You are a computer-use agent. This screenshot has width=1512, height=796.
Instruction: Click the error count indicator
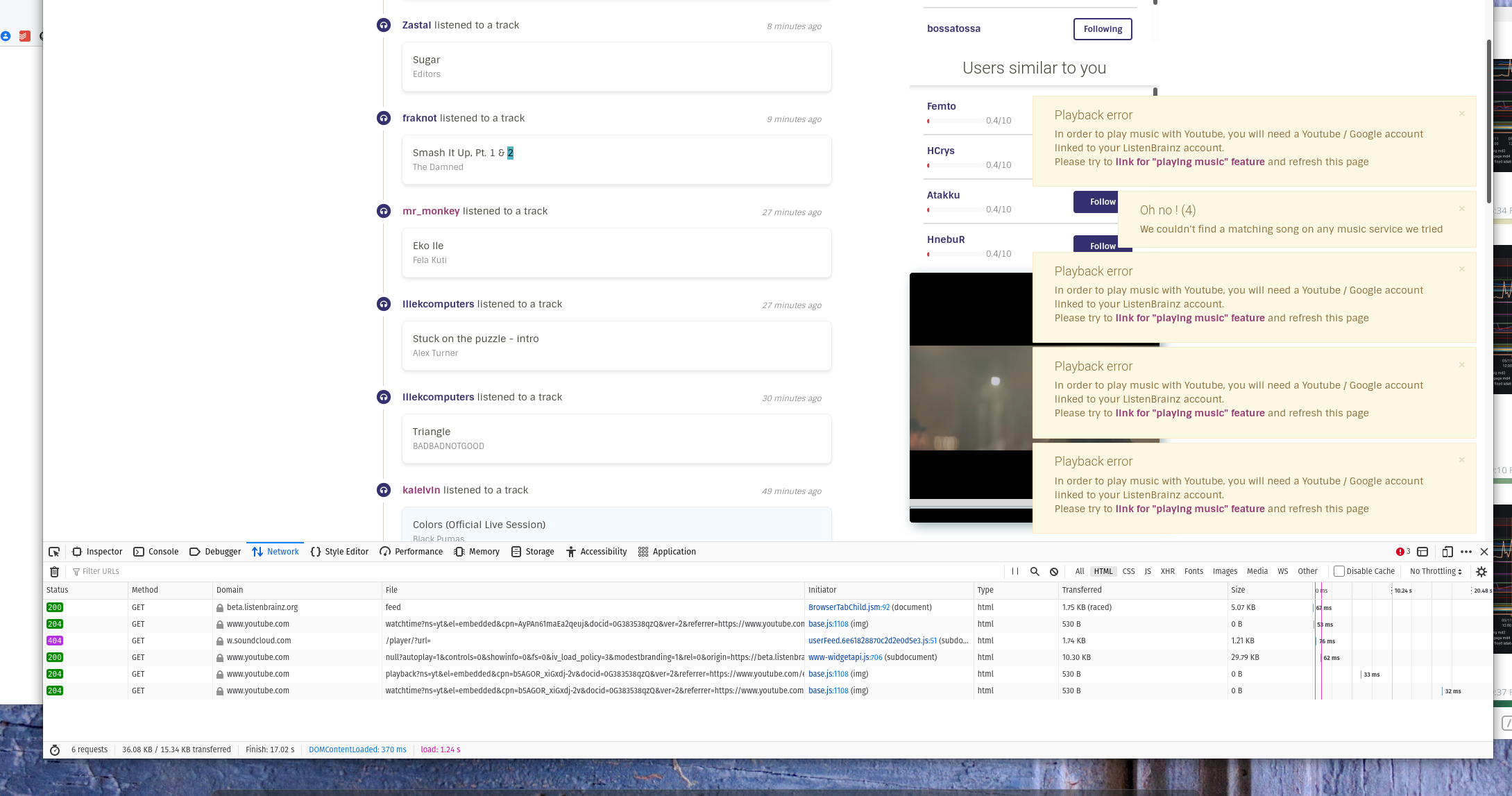tap(1403, 552)
